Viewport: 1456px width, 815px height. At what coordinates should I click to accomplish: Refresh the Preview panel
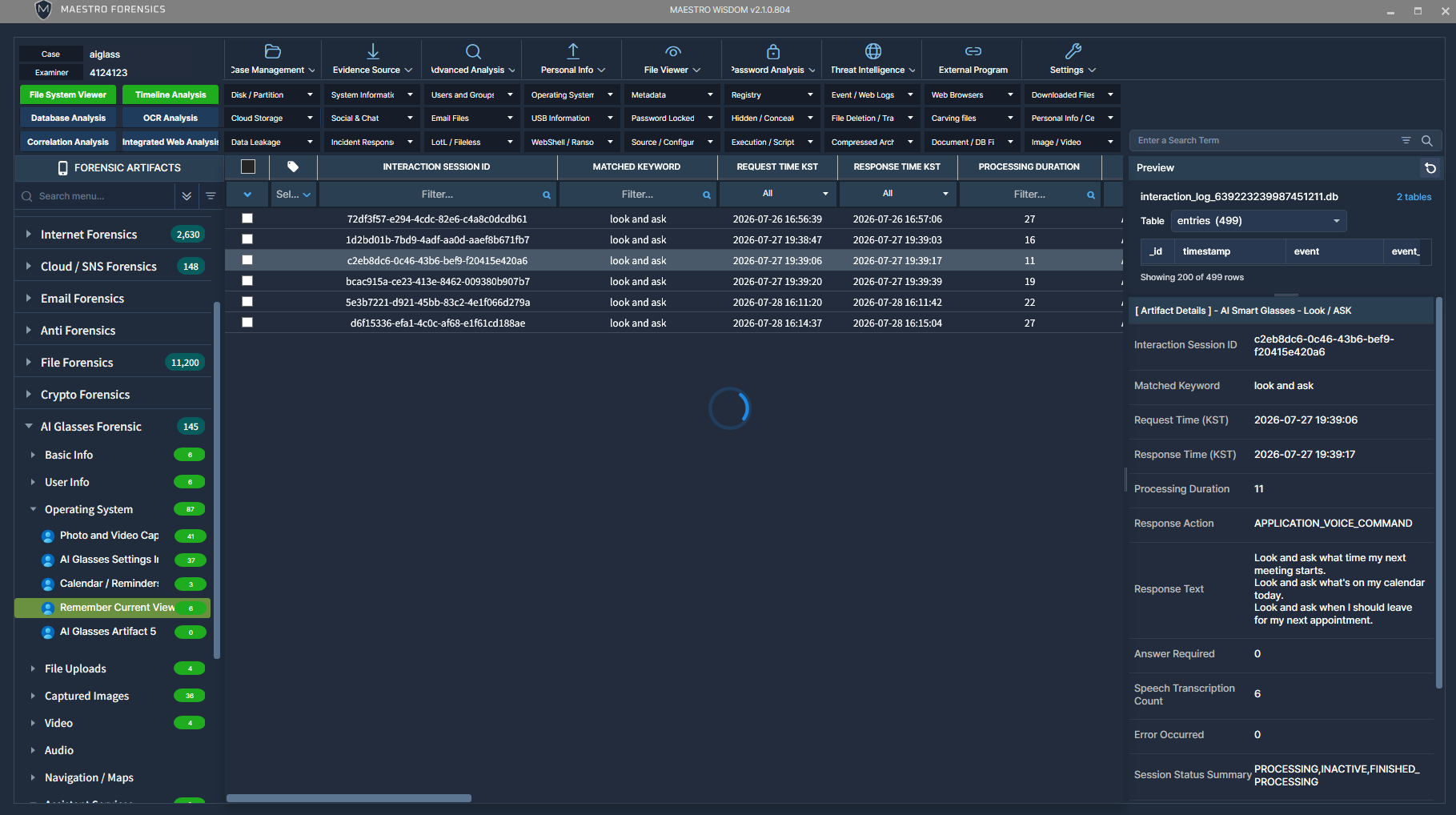1430,168
